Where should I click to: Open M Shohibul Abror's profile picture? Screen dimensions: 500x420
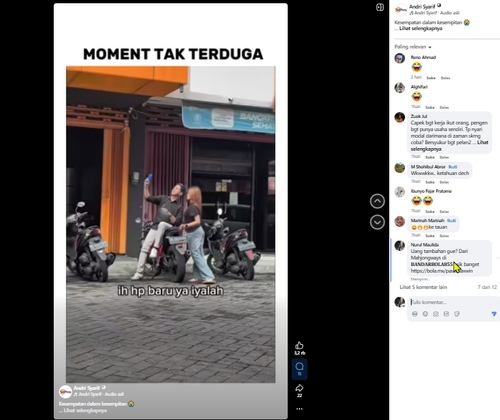tap(400, 168)
